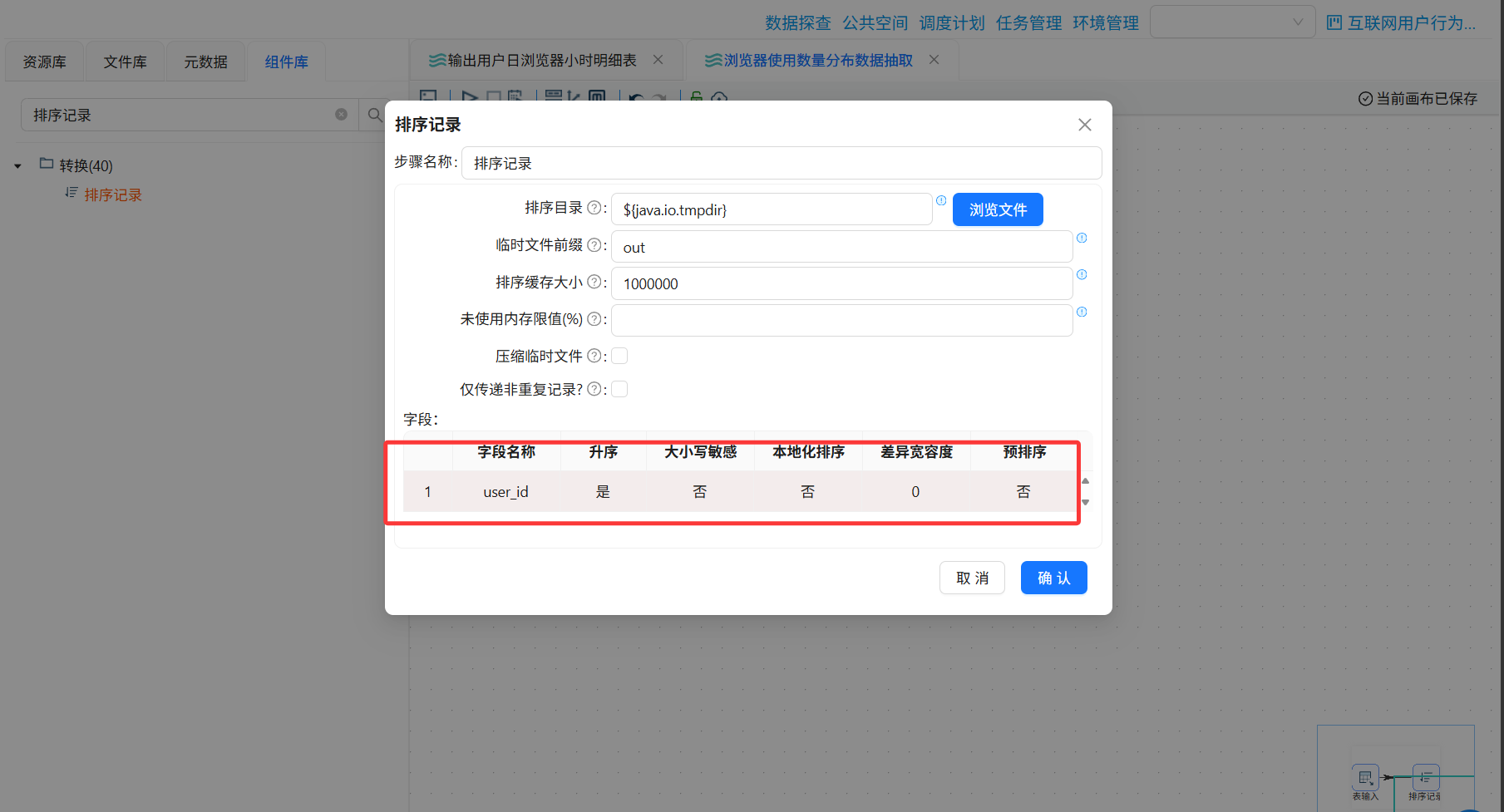Open 环境管理 in top navigation
The image size is (1504, 812).
click(1106, 22)
